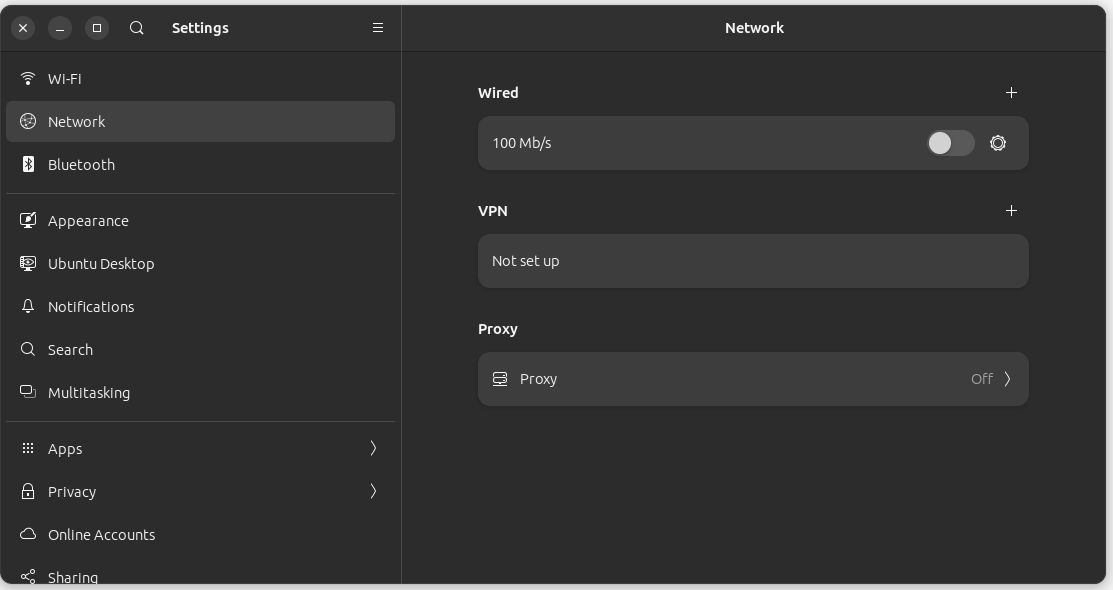Click the Proxy section heading

pos(498,329)
